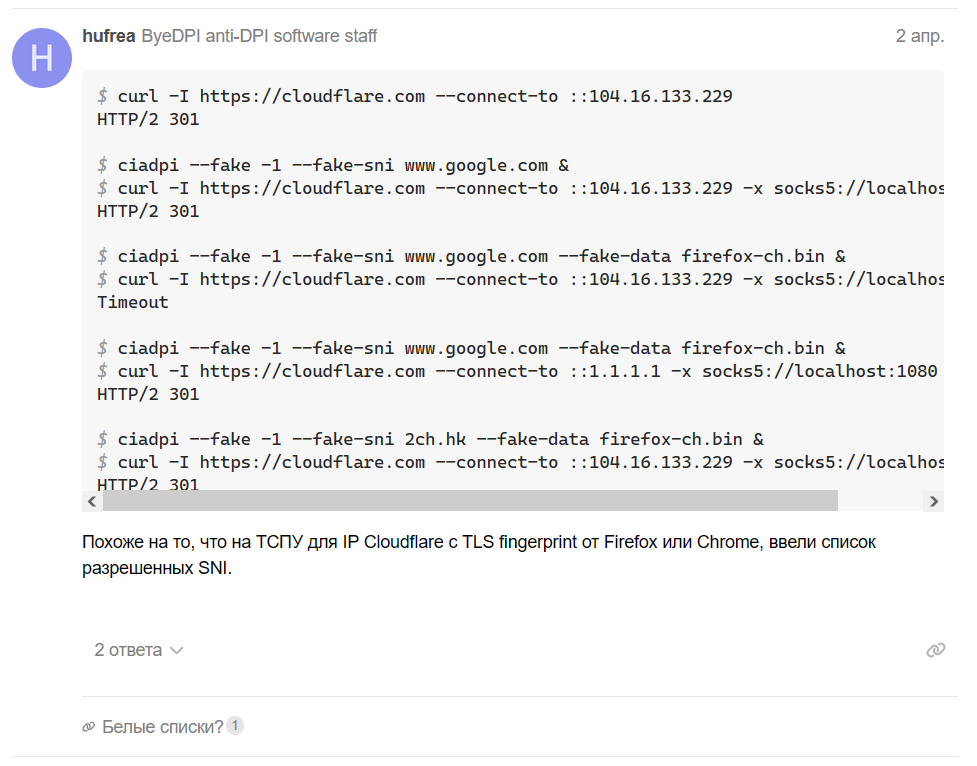Click the paragraph starting Похоже на то
The height and width of the screenshot is (766, 977).
[479, 555]
